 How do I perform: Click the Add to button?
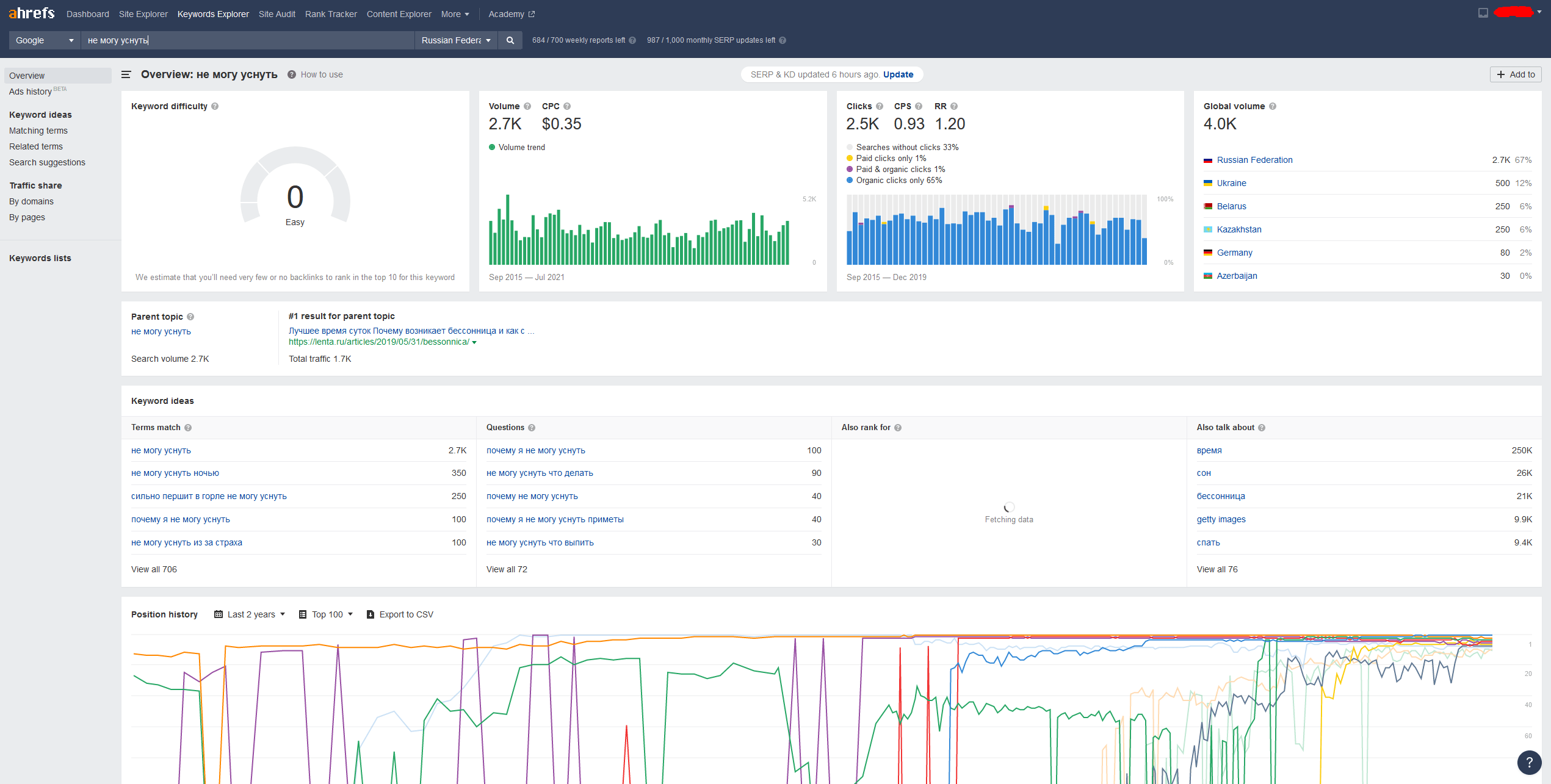1516,74
